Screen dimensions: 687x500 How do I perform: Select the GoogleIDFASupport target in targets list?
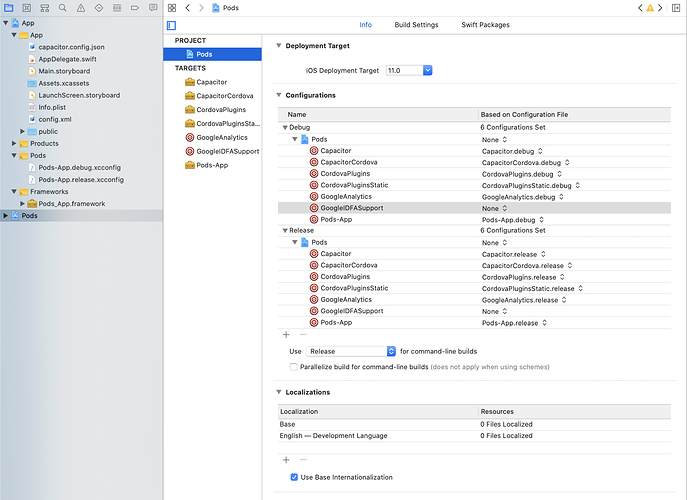222,151
